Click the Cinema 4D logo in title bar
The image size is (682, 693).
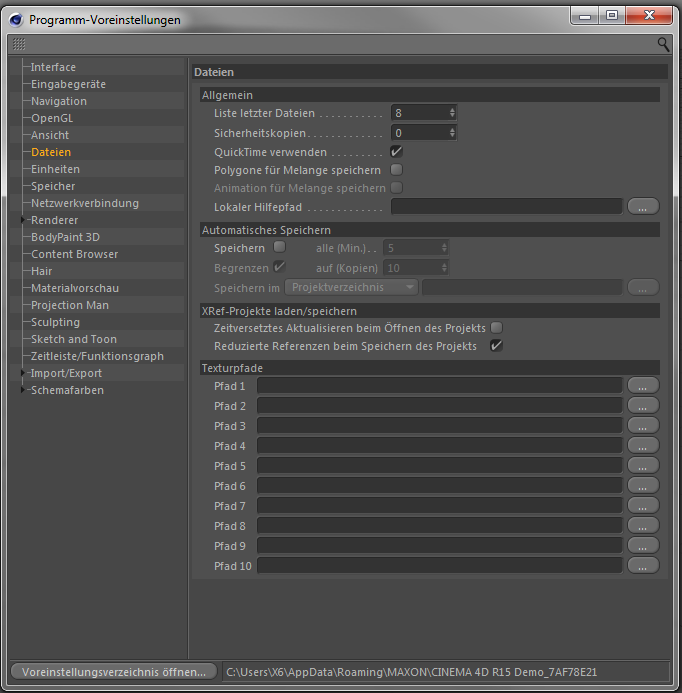(x=16, y=20)
